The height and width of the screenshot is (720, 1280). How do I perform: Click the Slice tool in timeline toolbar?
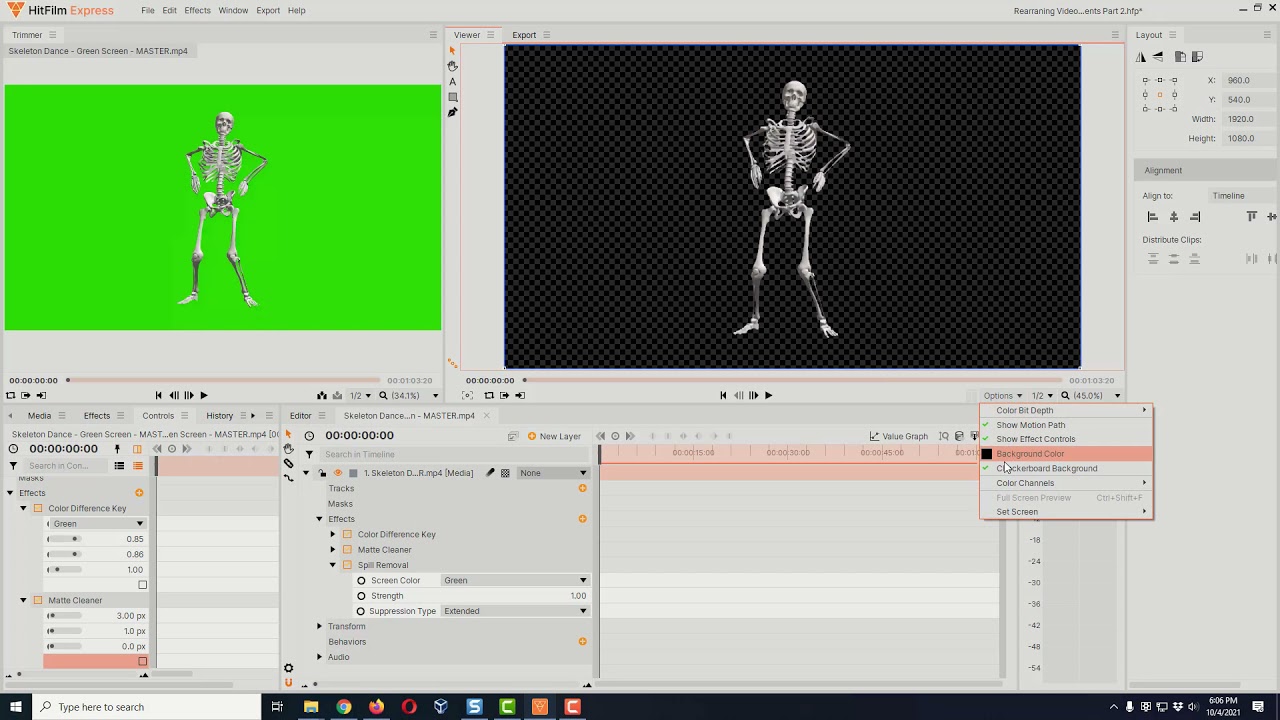289,464
